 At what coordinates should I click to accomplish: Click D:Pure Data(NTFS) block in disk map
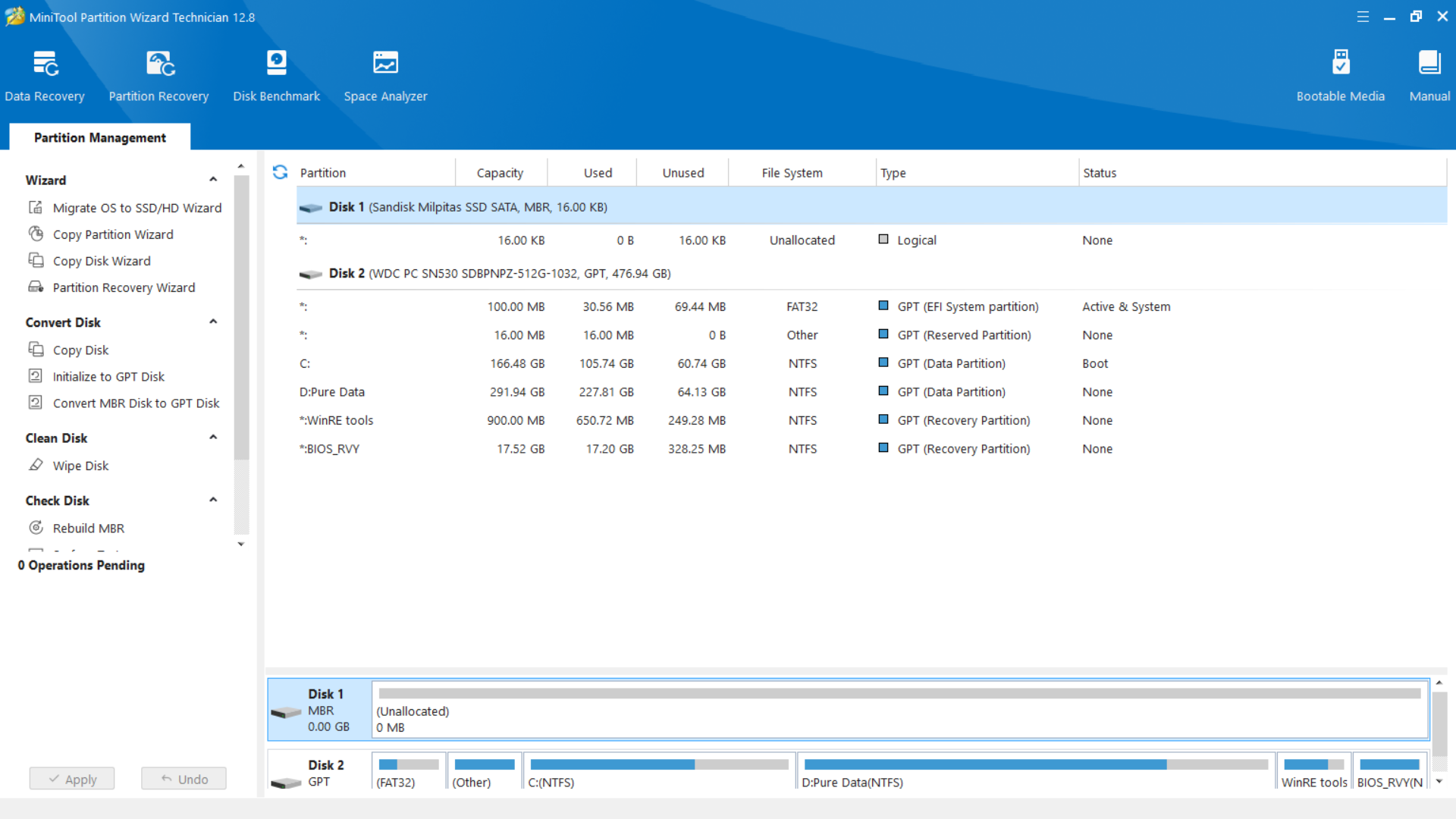pyautogui.click(x=1036, y=772)
